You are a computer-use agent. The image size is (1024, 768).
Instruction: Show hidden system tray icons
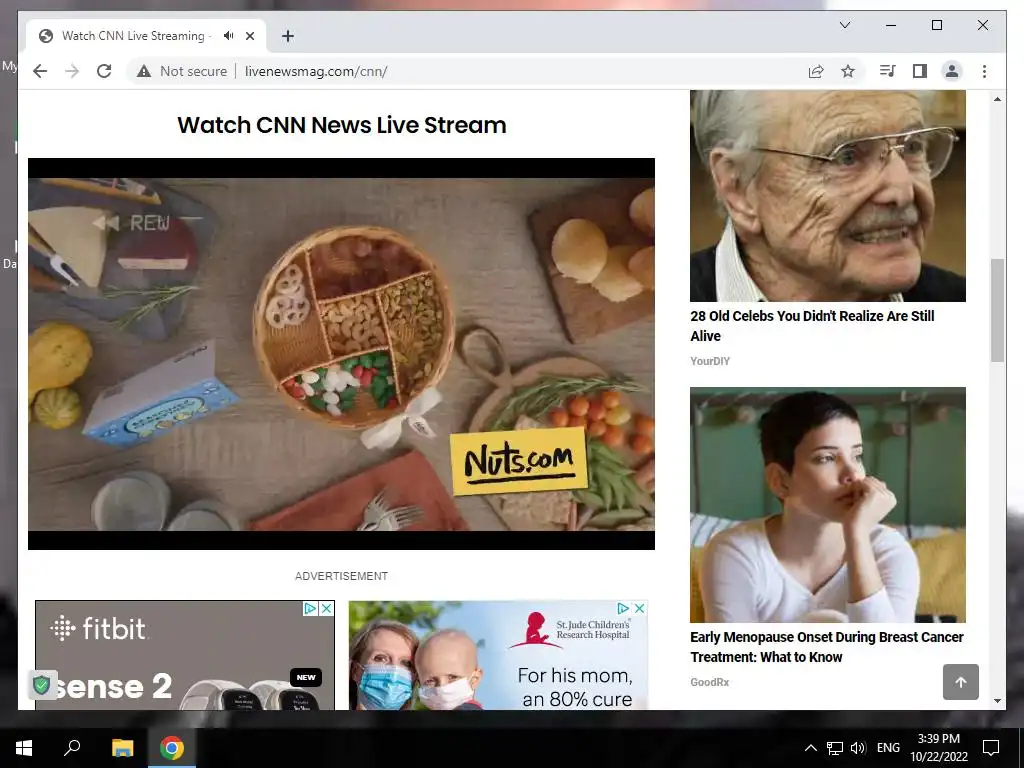point(810,748)
